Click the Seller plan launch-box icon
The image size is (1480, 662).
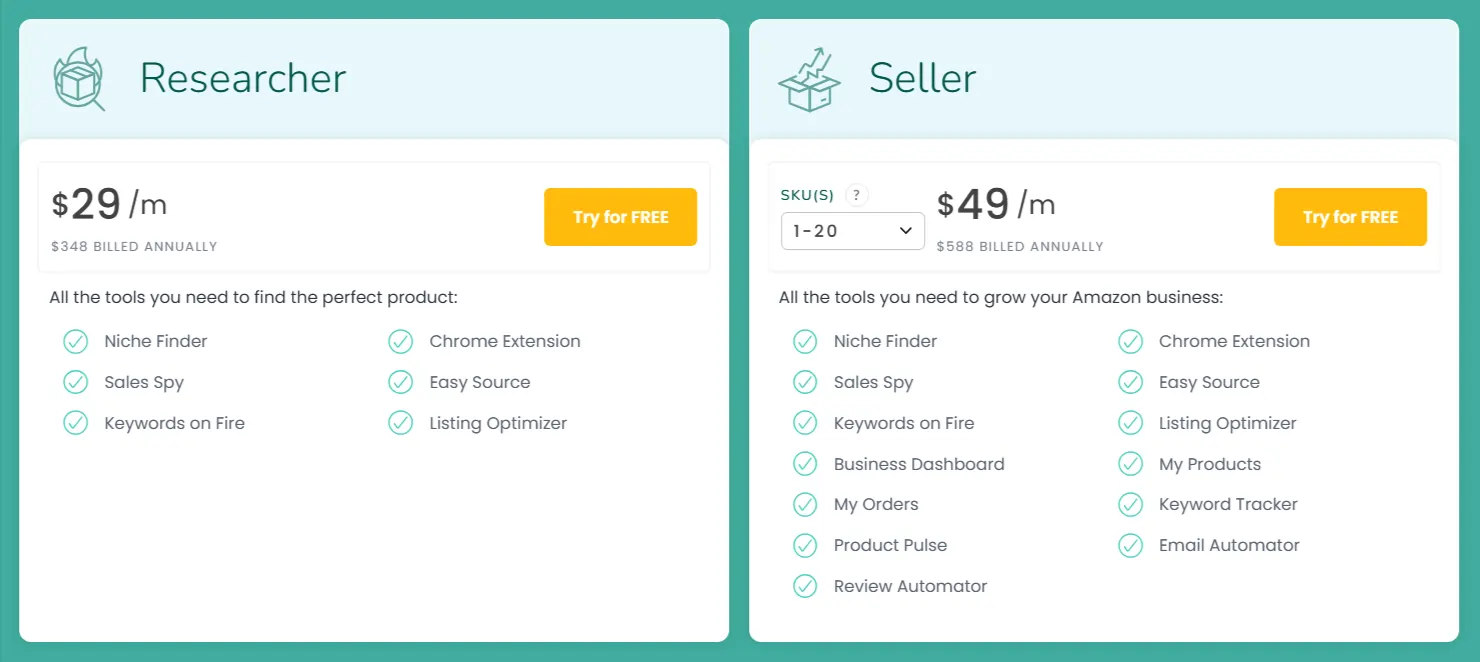808,79
